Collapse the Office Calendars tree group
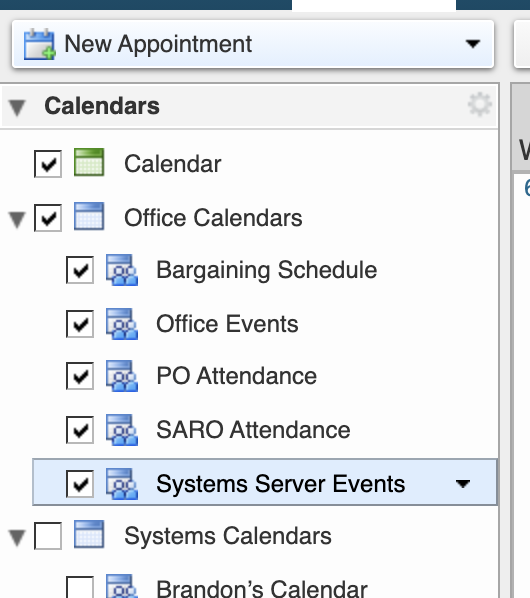Viewport: 530px width, 598px height. click(17, 220)
